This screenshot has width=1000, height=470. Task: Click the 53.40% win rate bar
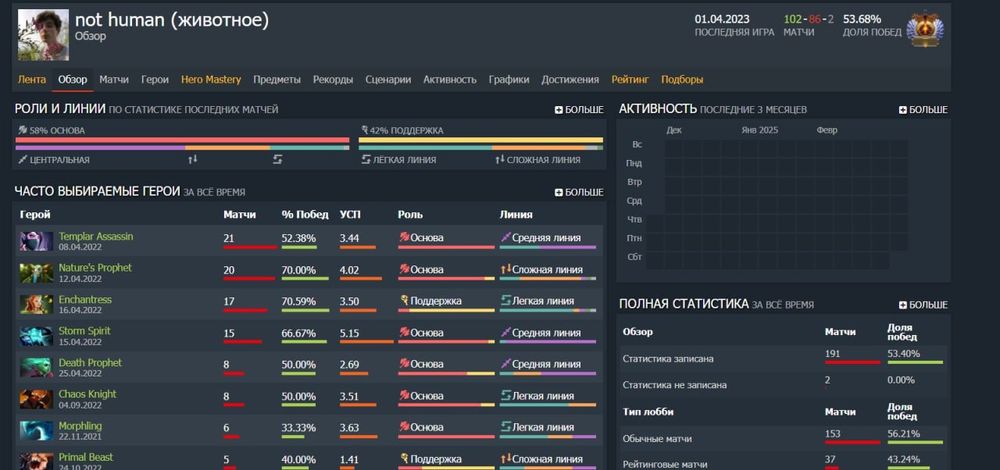click(915, 362)
